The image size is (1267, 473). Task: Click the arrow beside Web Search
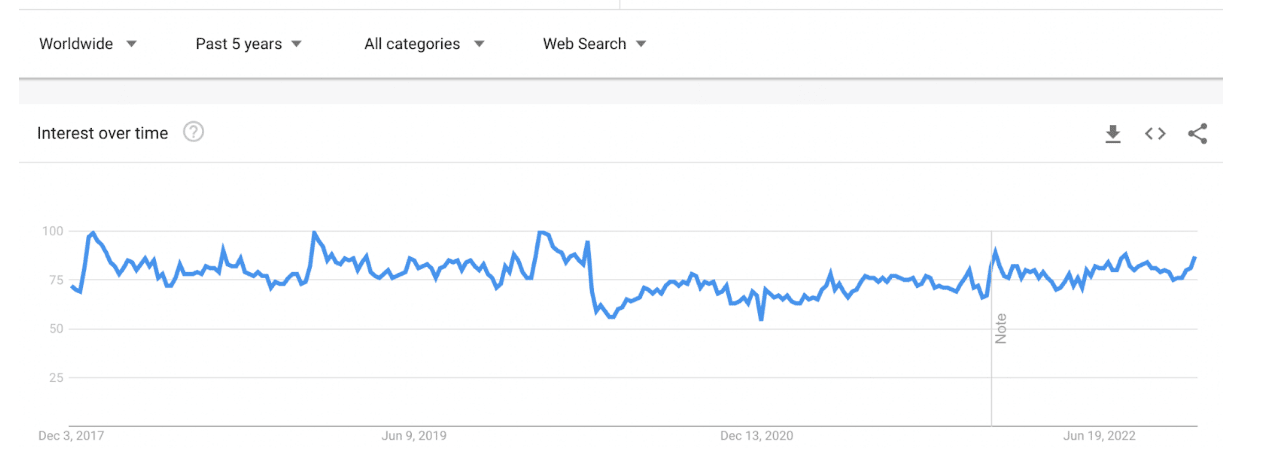(641, 44)
